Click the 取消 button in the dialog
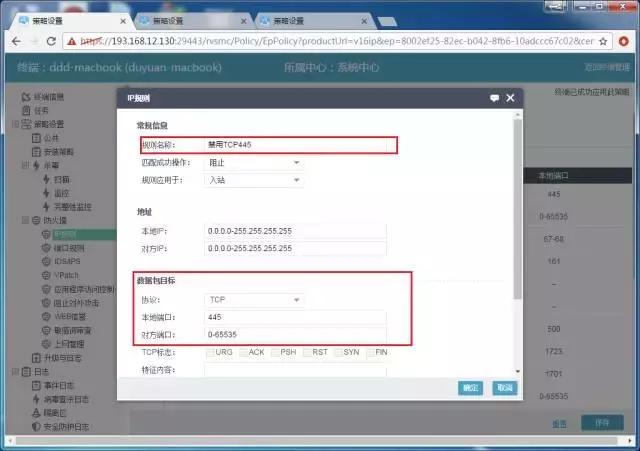The image size is (640, 451). click(x=503, y=387)
